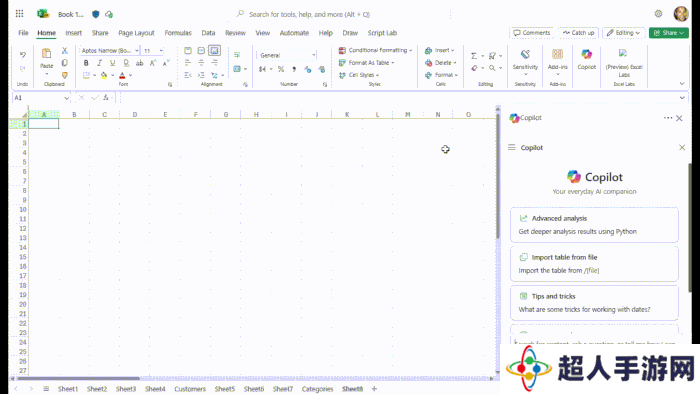Toggle Wrap Text
The height and width of the screenshot is (394, 700).
237,55
